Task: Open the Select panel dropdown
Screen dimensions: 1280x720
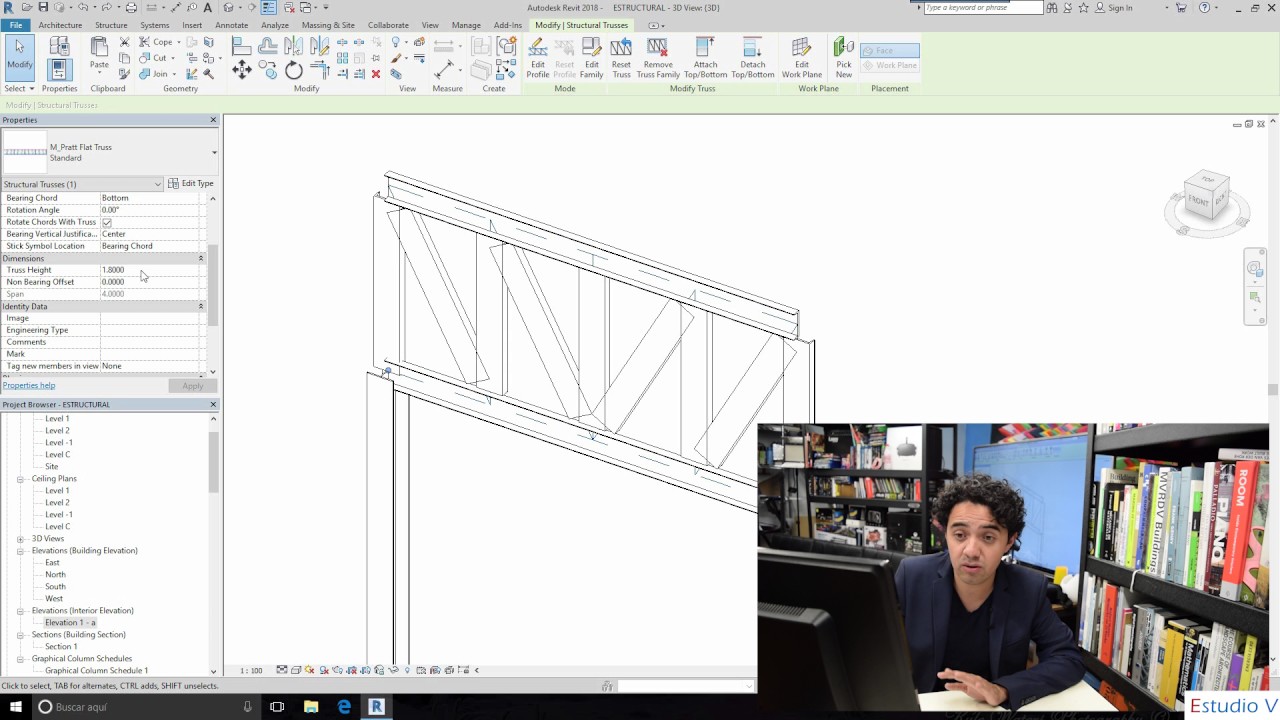Action: (19, 88)
